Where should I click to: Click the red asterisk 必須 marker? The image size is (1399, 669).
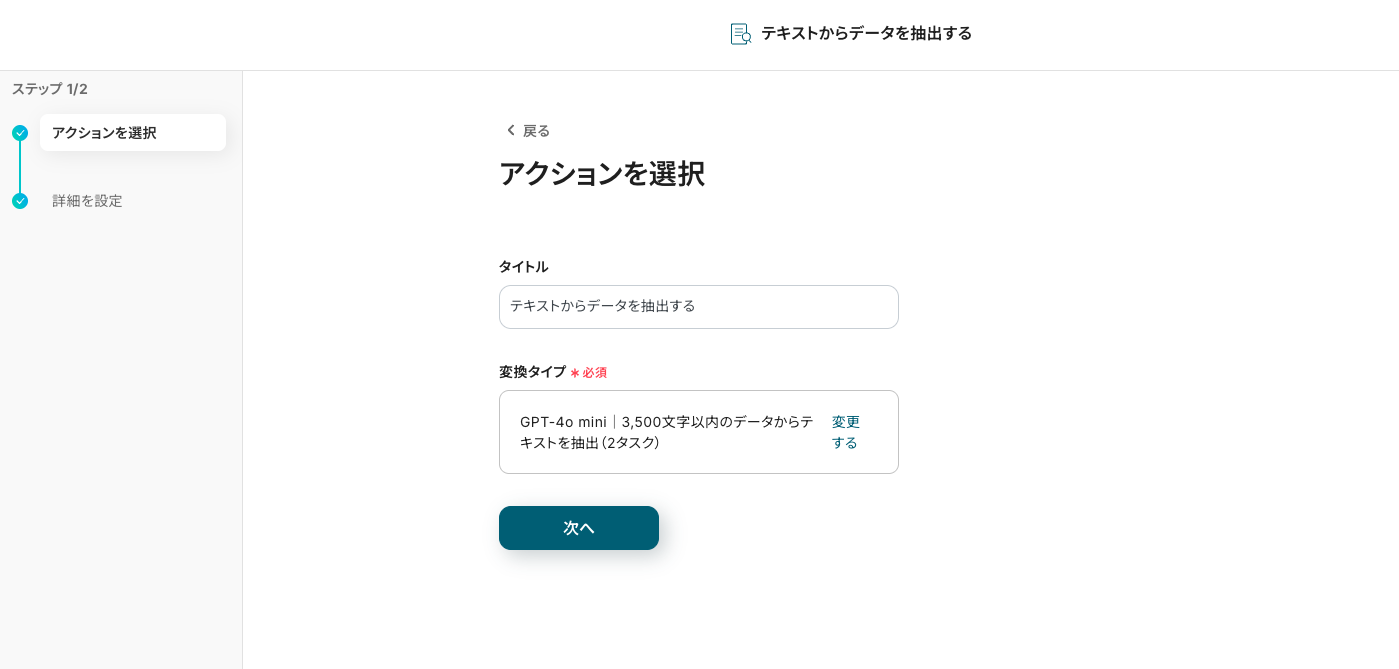[575, 373]
